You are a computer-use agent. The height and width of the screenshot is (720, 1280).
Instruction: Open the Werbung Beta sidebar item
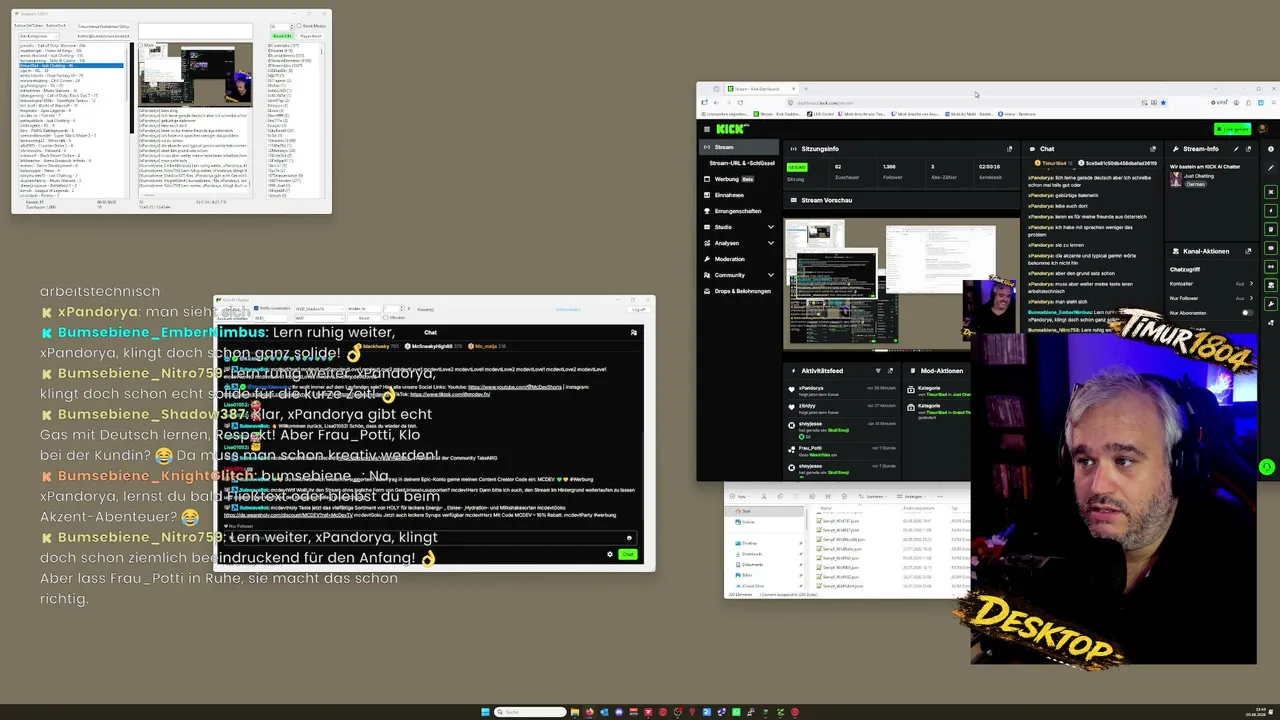[x=738, y=179]
